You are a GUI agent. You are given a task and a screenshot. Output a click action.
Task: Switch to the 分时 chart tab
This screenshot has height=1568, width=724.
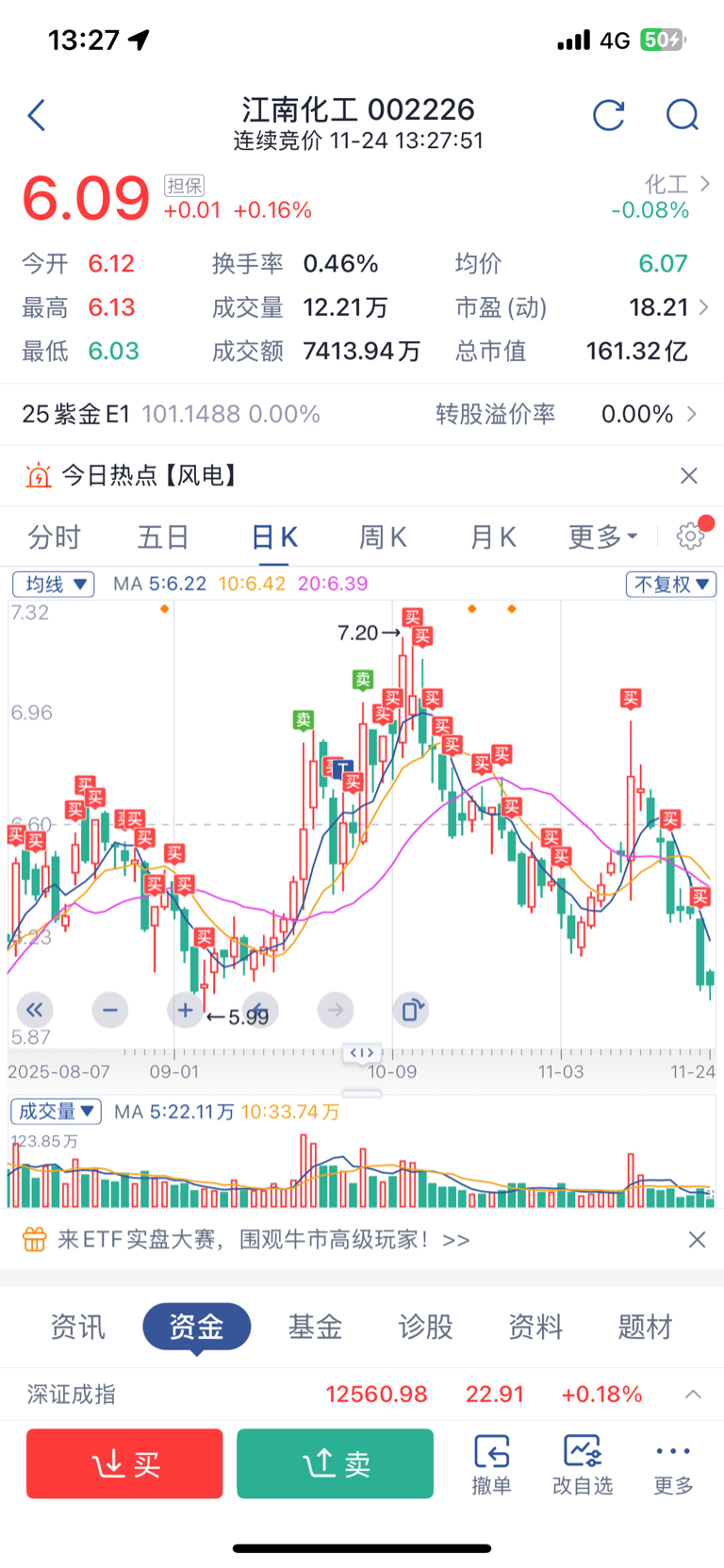tap(55, 537)
